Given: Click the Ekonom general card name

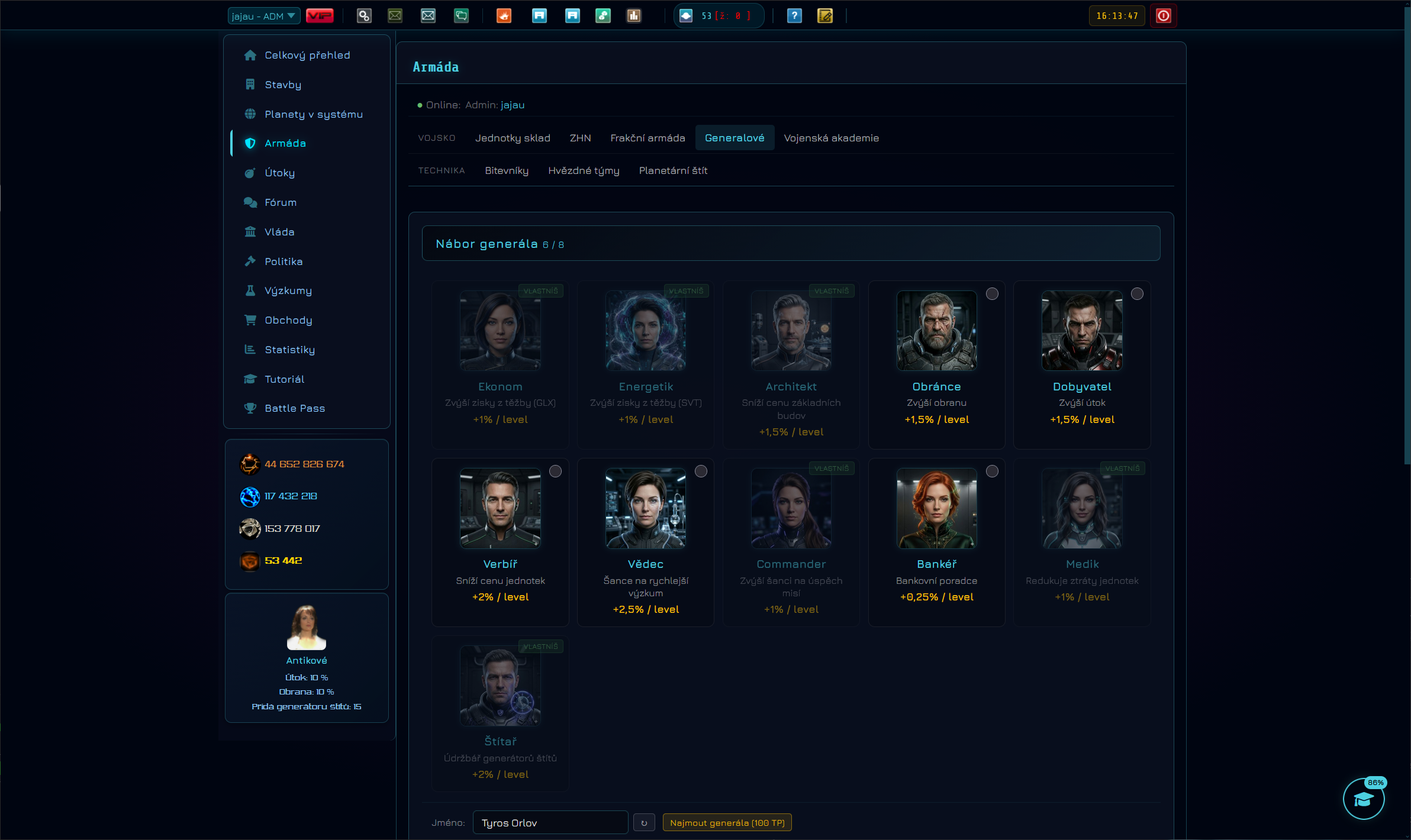Looking at the screenshot, I should point(500,386).
